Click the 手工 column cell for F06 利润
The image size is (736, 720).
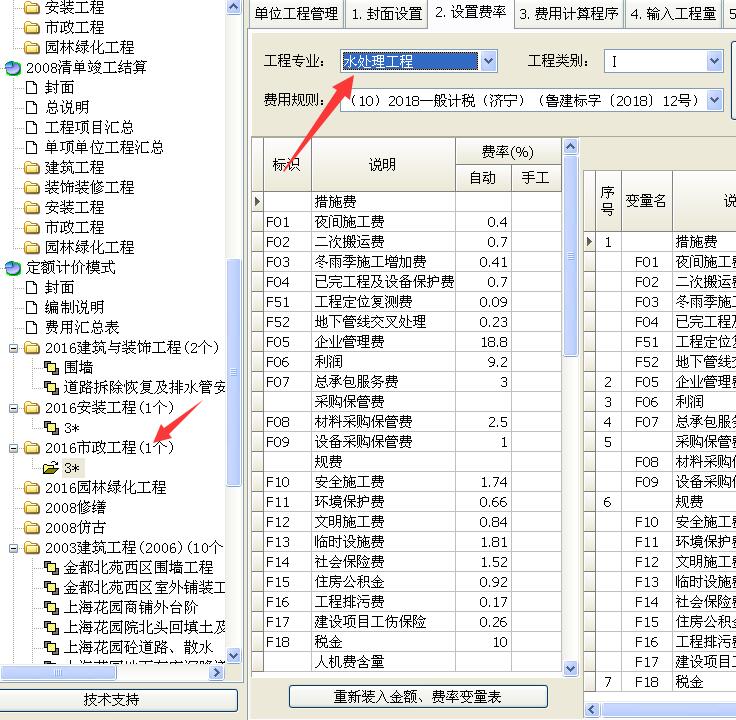536,362
